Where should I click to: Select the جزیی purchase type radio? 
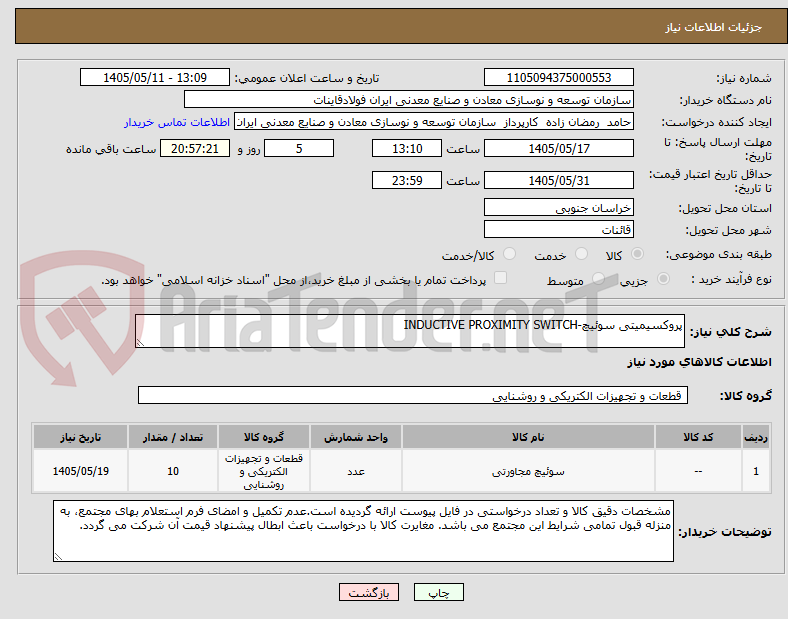pyautogui.click(x=663, y=278)
